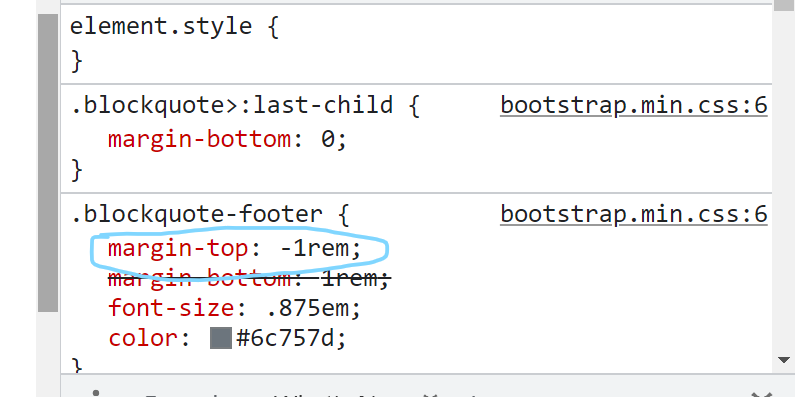The image size is (795, 397).
Task: Select the margin-top property name
Action: pyautogui.click(x=178, y=249)
